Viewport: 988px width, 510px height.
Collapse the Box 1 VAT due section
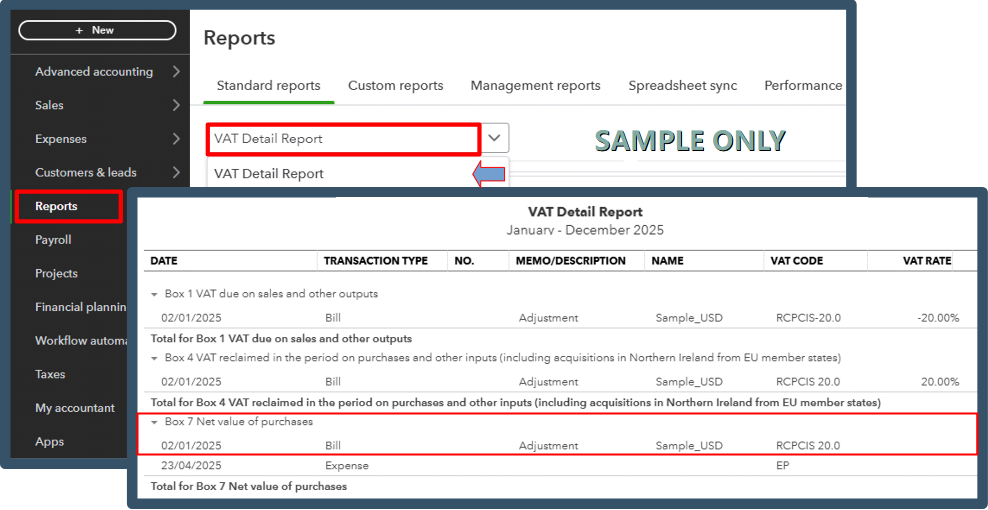tap(155, 295)
